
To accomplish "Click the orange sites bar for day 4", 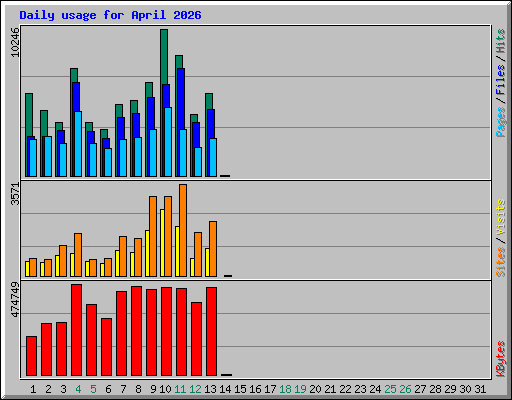I will 78,255.
